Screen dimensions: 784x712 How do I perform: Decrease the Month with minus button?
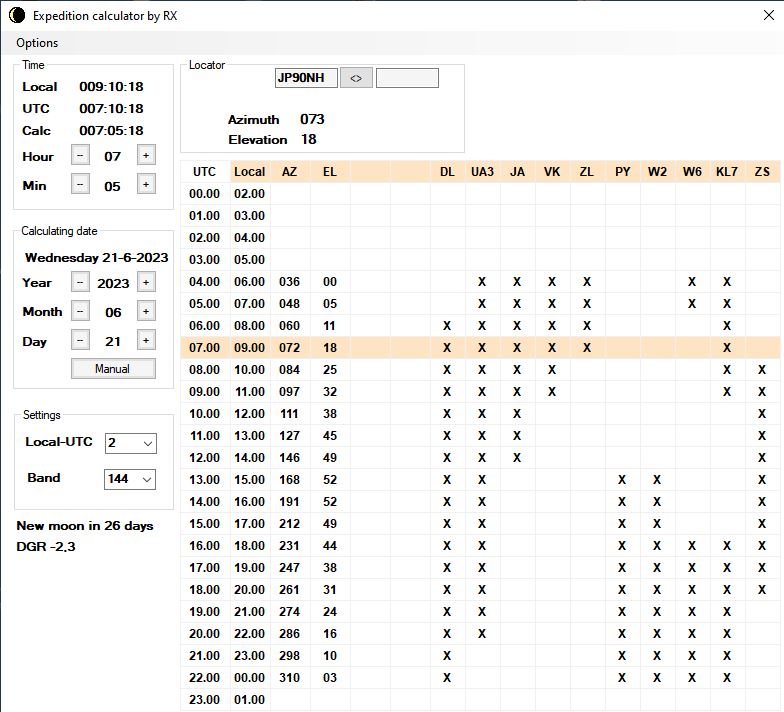tap(80, 312)
